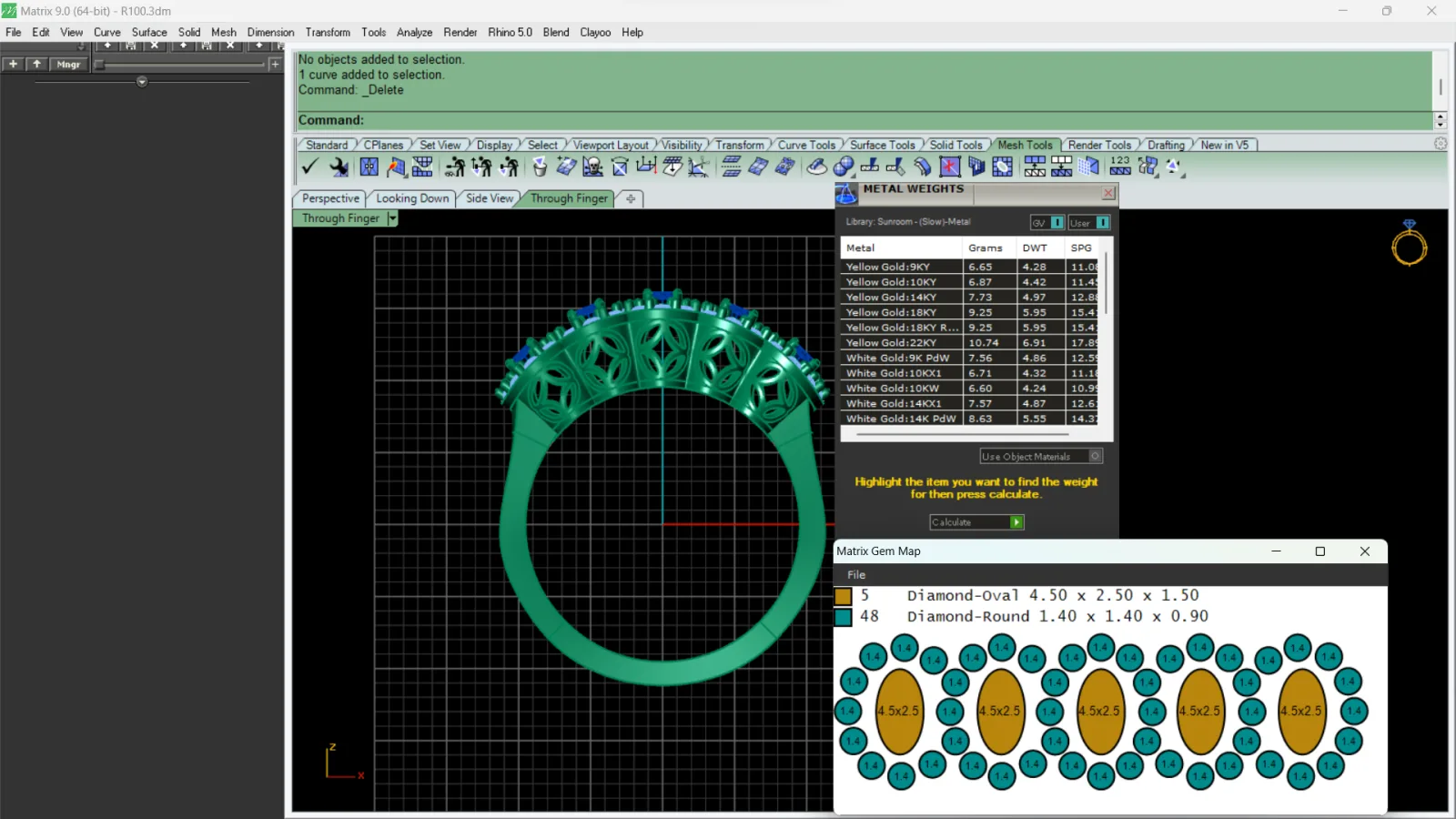Image resolution: width=1456 pixels, height=819 pixels.
Task: Click the highlighted red-star mesh tool icon
Action: tap(949, 167)
